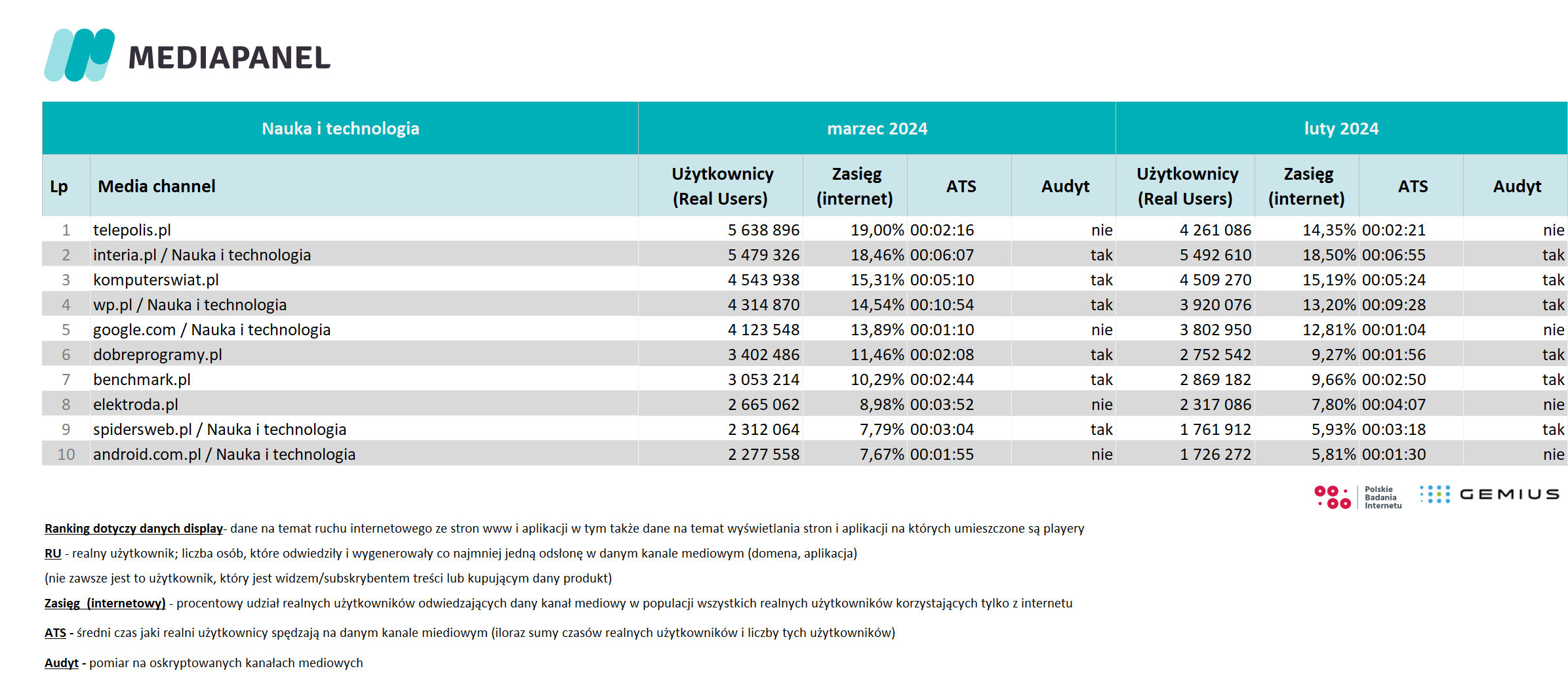1568x675 pixels.
Task: Select the spidersweb.pl / Nauka i technologia entry
Action: (220, 430)
